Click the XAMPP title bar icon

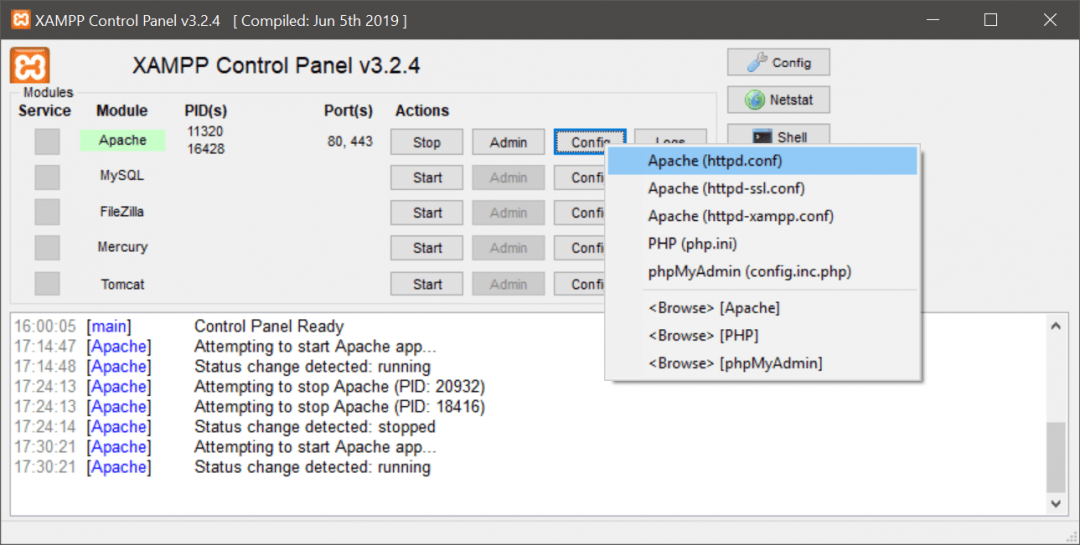(18, 20)
